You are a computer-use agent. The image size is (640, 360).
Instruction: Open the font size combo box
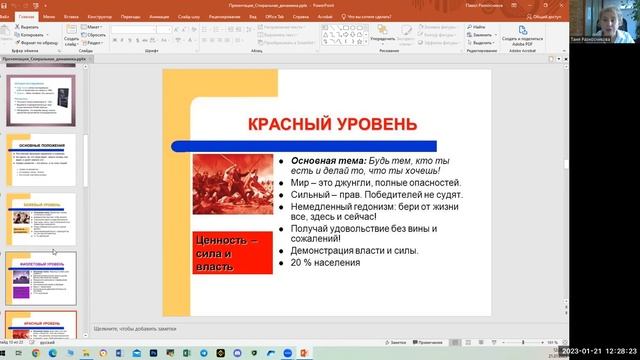click(x=164, y=29)
